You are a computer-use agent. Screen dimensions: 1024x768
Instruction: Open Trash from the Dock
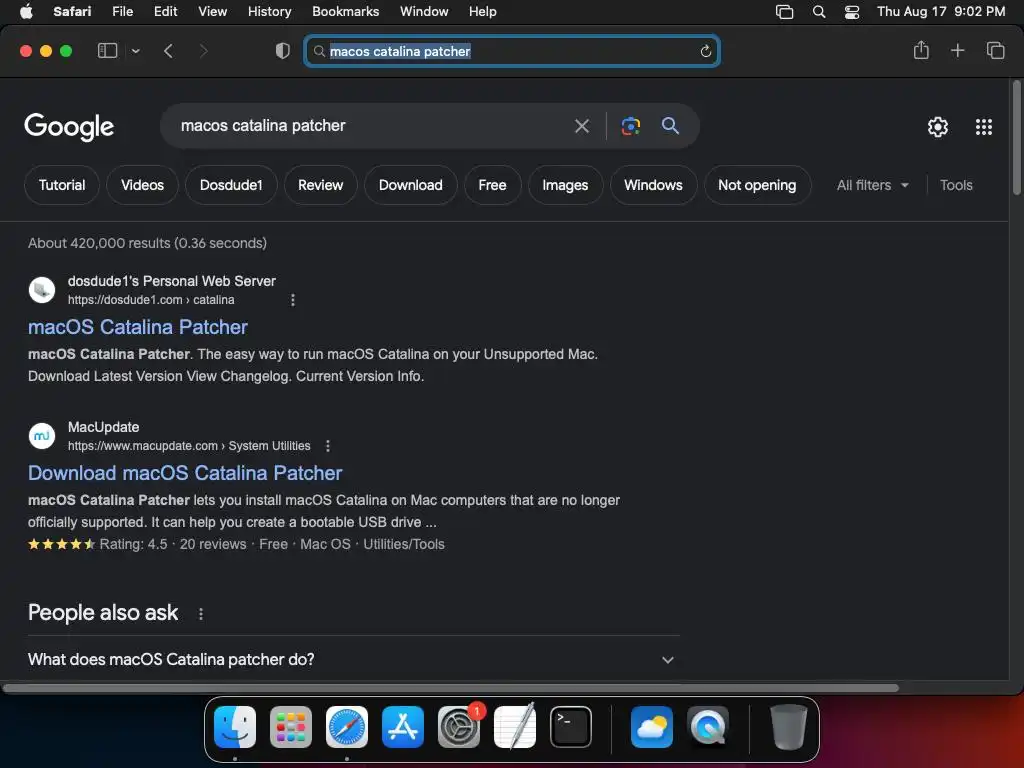coord(788,727)
